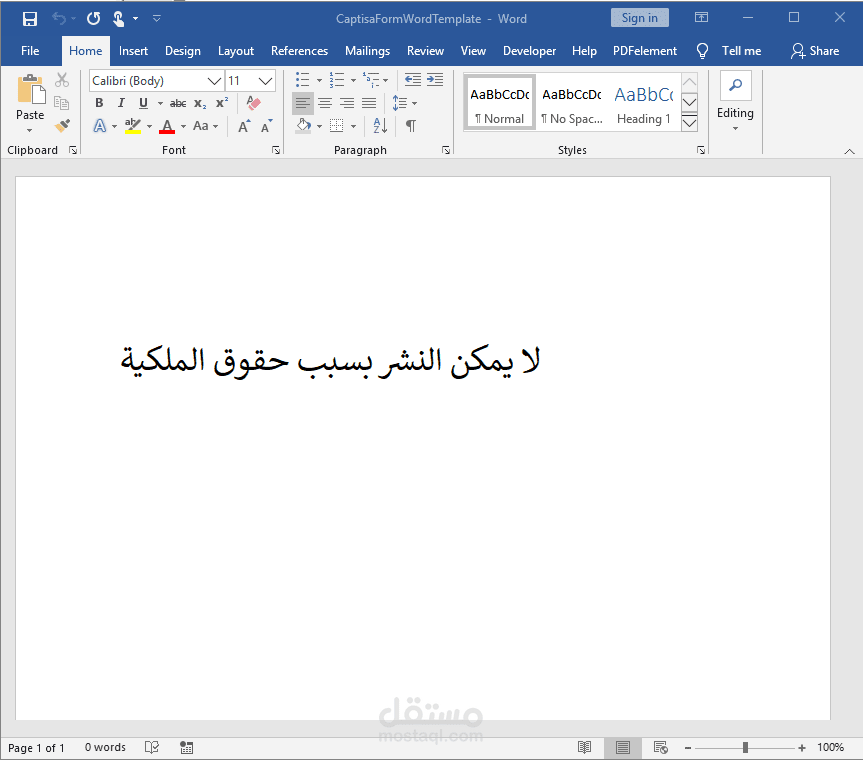Viewport: 863px width, 760px height.
Task: Click the Undo arrow in the title bar
Action: pyautogui.click(x=59, y=19)
